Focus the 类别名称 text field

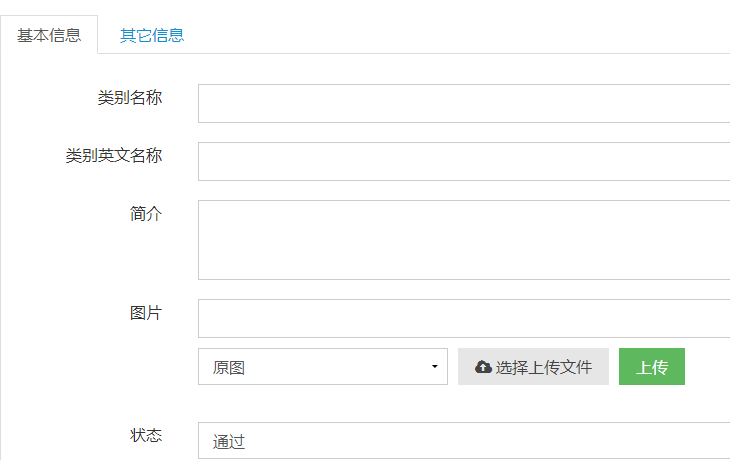click(x=464, y=103)
